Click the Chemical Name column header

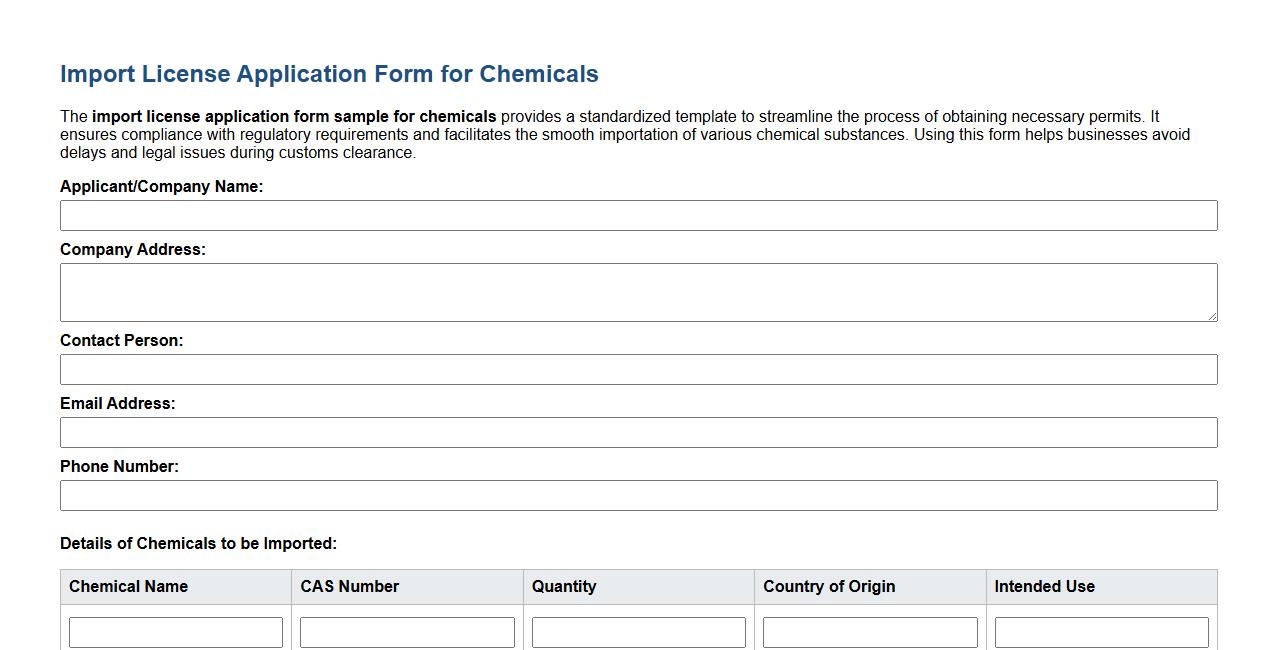coord(128,587)
